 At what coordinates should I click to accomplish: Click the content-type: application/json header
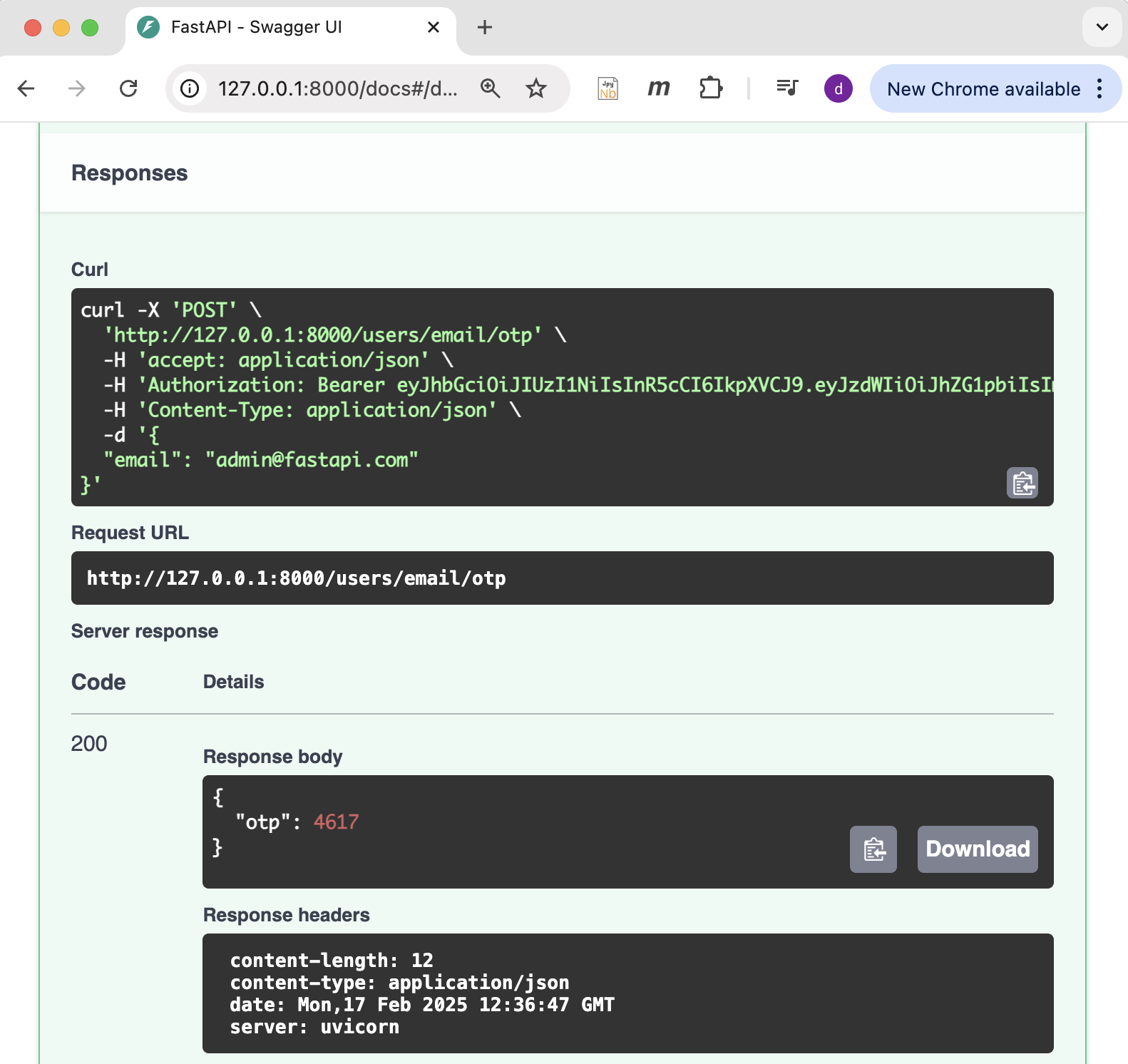pos(399,983)
